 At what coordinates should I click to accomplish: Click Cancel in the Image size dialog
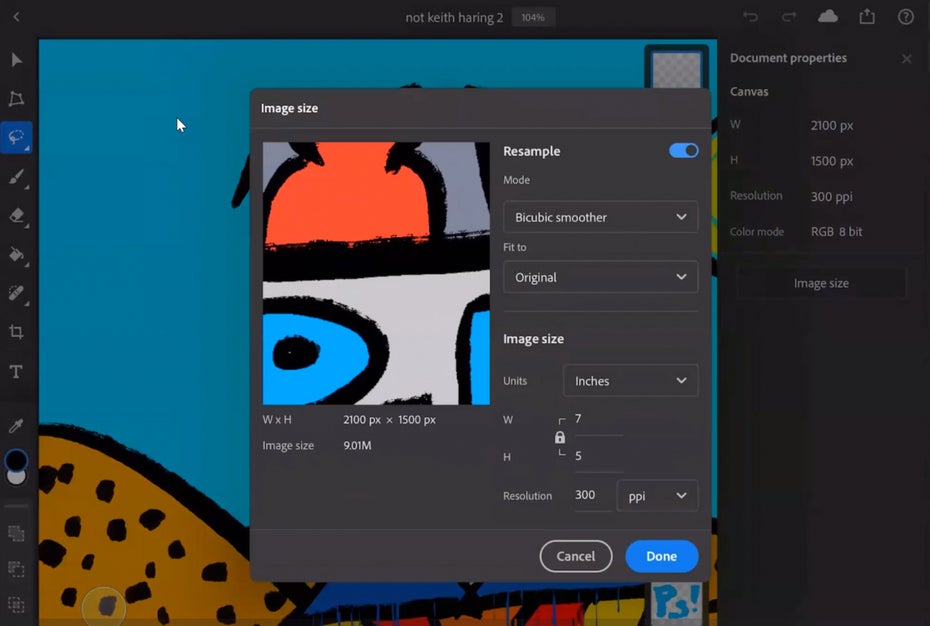tap(576, 556)
